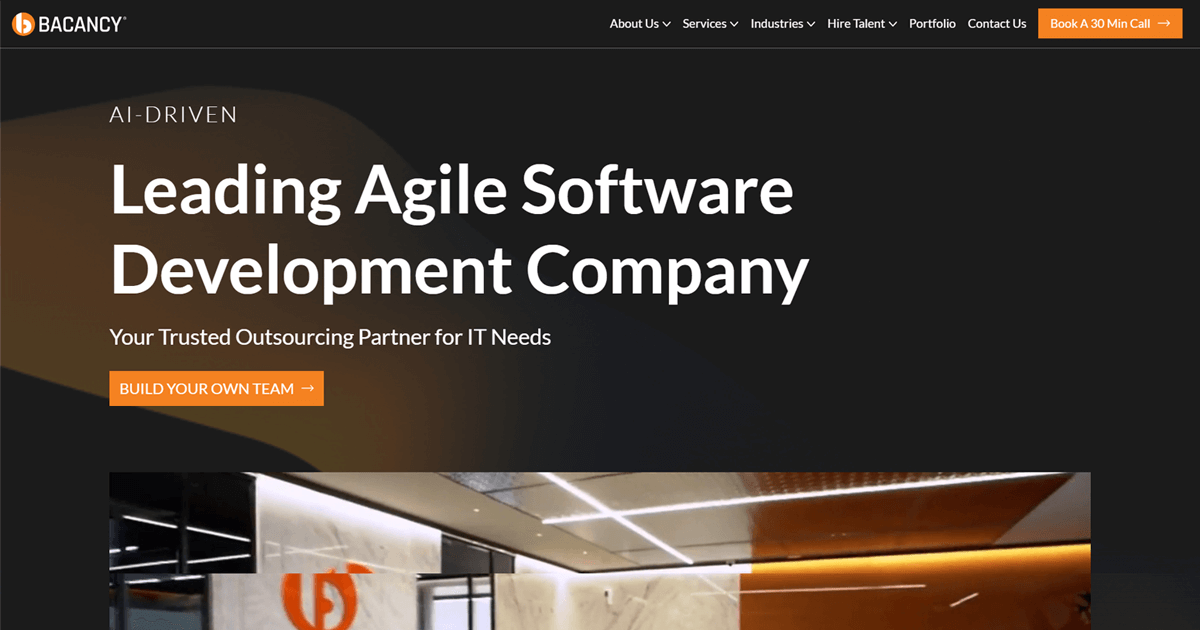Click the Leading Agile Software Development headline

(x=458, y=230)
